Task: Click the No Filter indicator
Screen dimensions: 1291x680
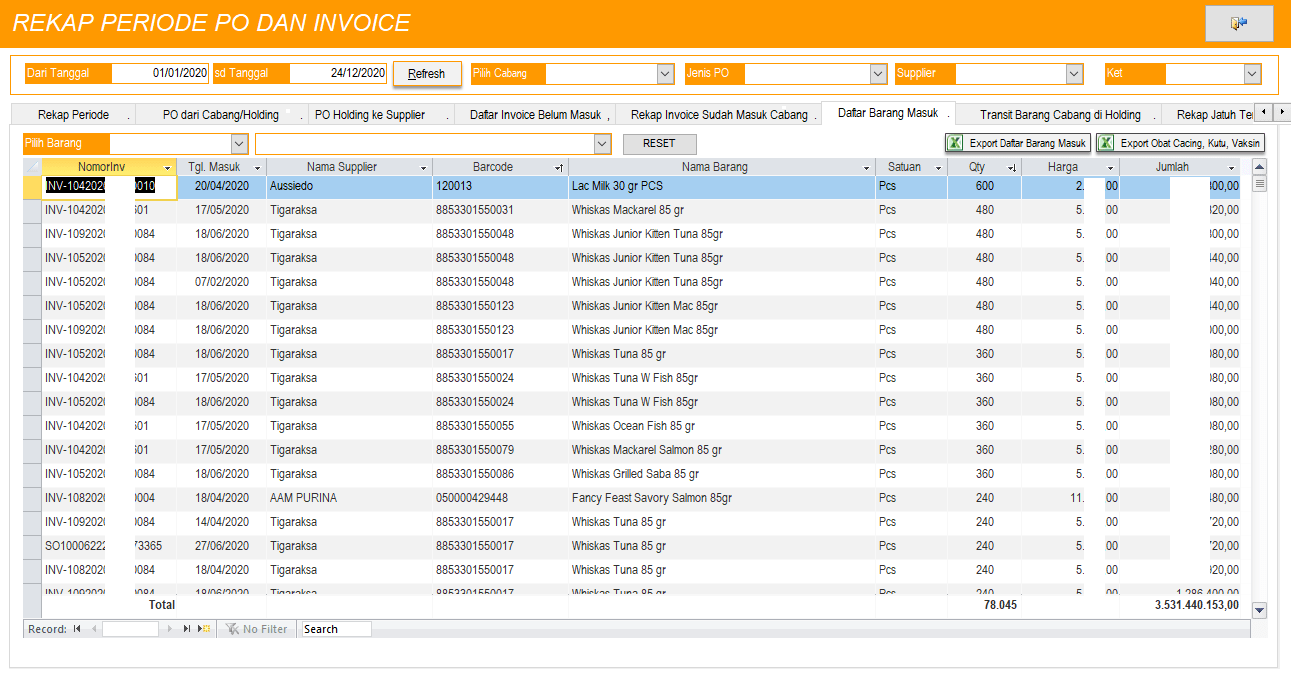Action: click(x=257, y=629)
